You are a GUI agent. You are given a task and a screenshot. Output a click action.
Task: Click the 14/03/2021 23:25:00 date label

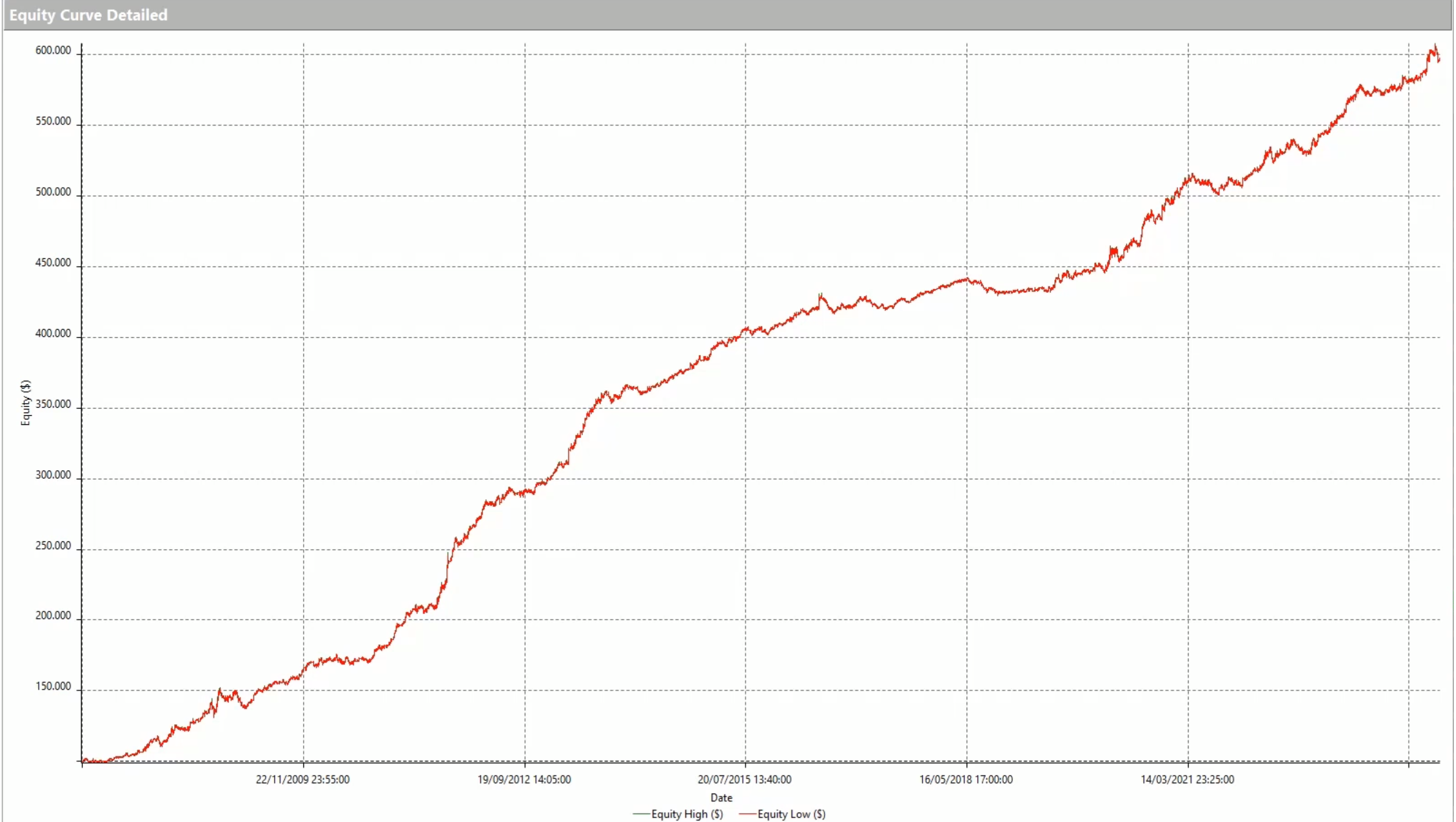pyautogui.click(x=1188, y=779)
